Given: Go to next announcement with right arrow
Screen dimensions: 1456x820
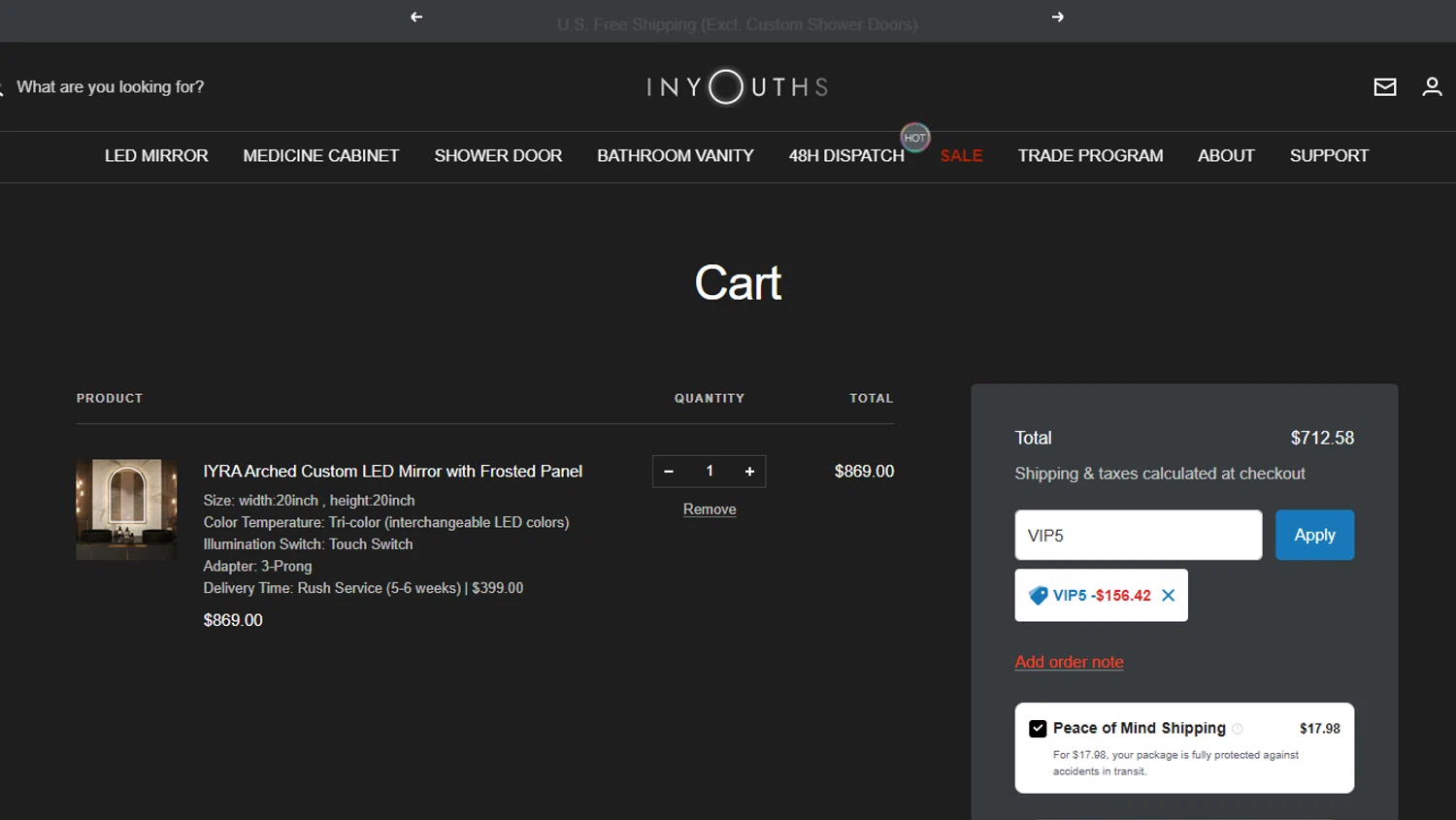Looking at the screenshot, I should 1057,16.
